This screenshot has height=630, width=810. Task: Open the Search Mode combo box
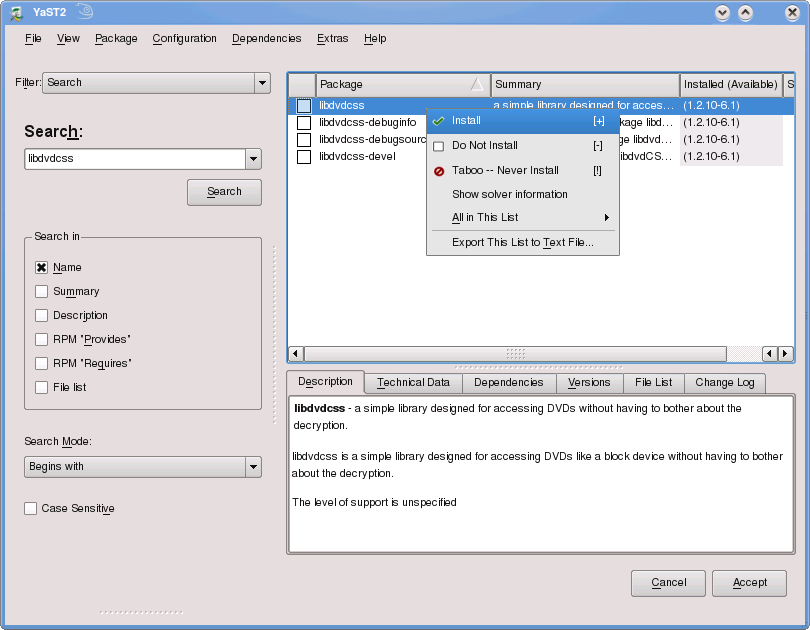click(x=143, y=467)
